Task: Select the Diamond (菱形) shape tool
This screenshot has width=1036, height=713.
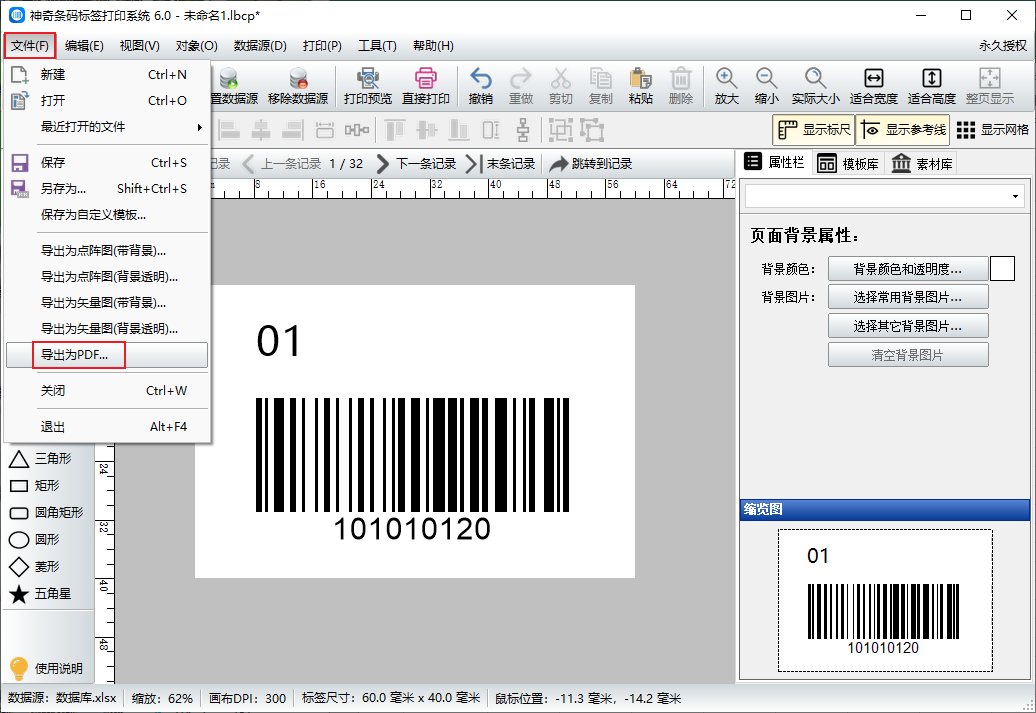Action: click(x=34, y=567)
